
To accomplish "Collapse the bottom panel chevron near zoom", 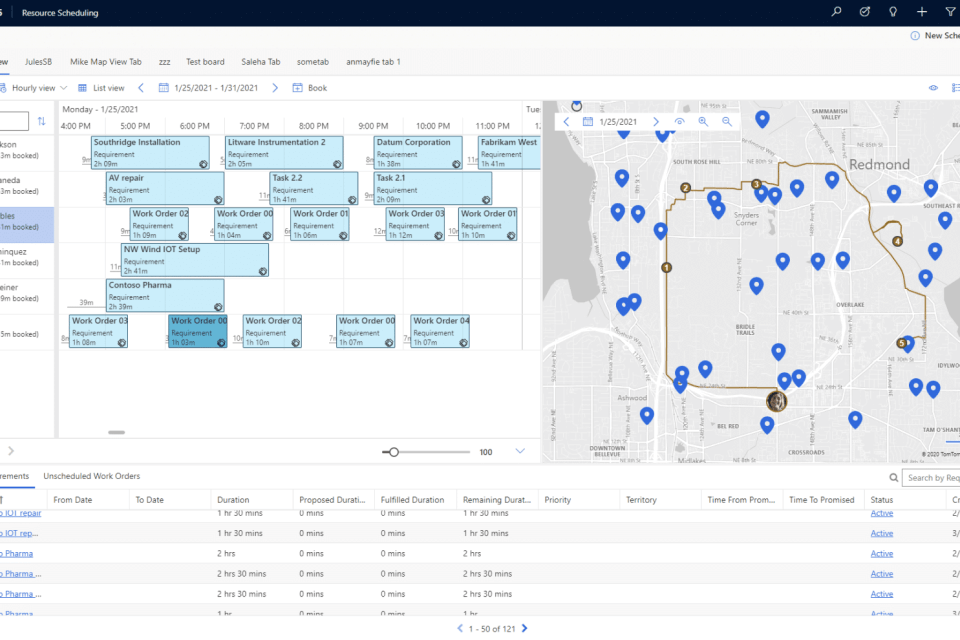I will point(520,451).
